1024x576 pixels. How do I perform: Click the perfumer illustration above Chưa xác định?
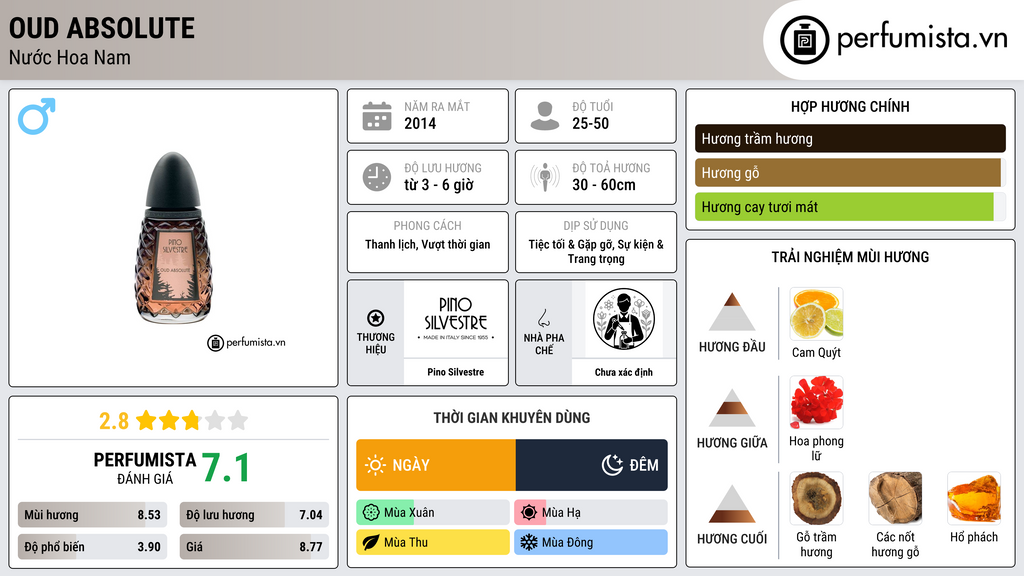click(x=624, y=319)
